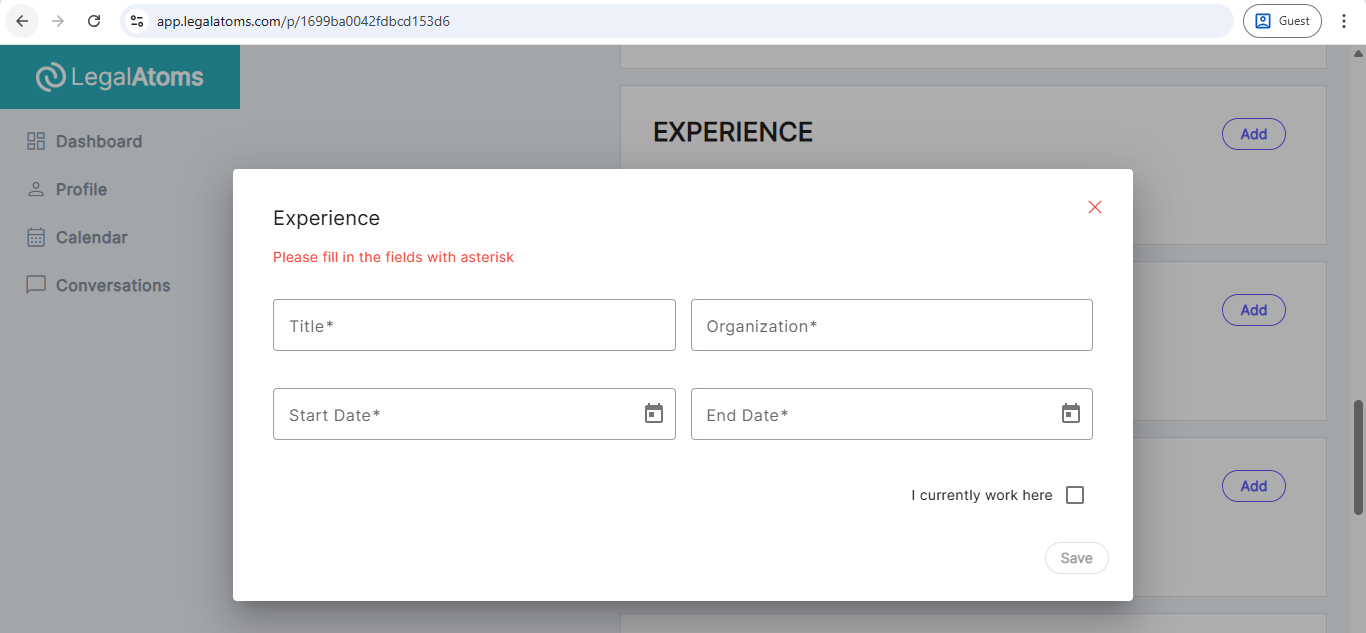This screenshot has width=1366, height=633.
Task: Go back using browser back arrow
Action: click(22, 20)
